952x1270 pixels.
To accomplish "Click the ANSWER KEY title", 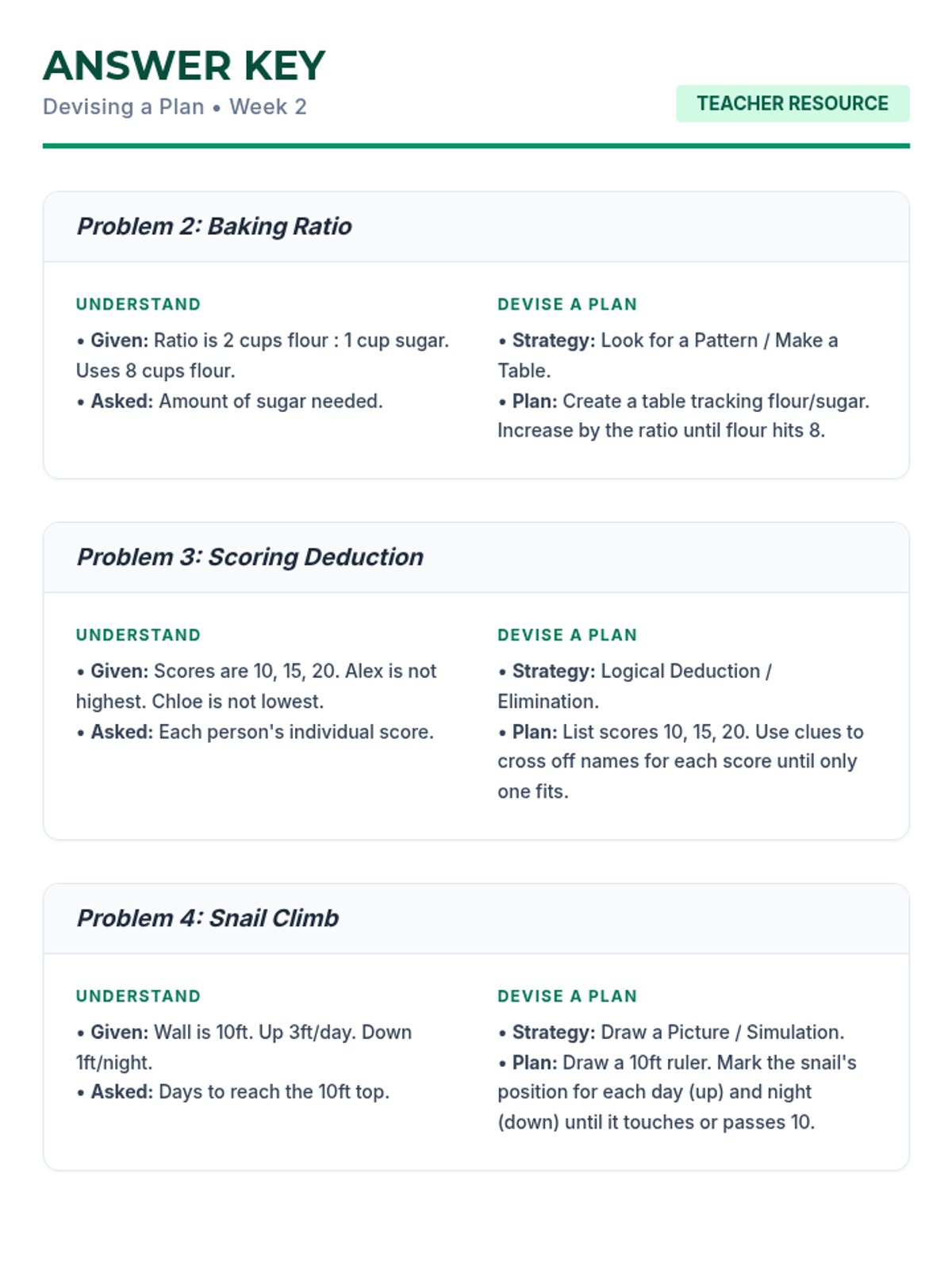I will point(184,66).
